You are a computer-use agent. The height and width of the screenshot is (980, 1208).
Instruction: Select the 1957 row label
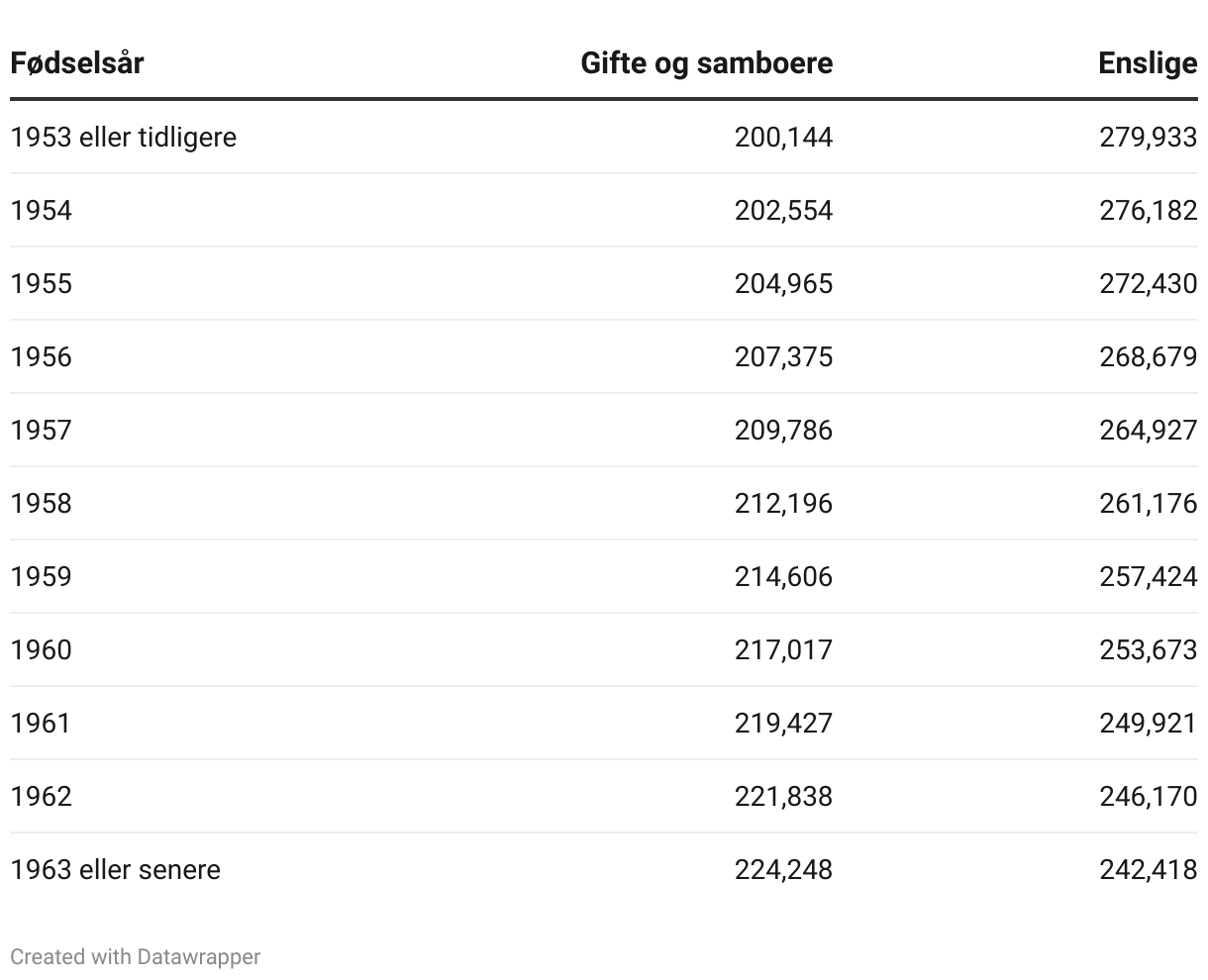42,430
